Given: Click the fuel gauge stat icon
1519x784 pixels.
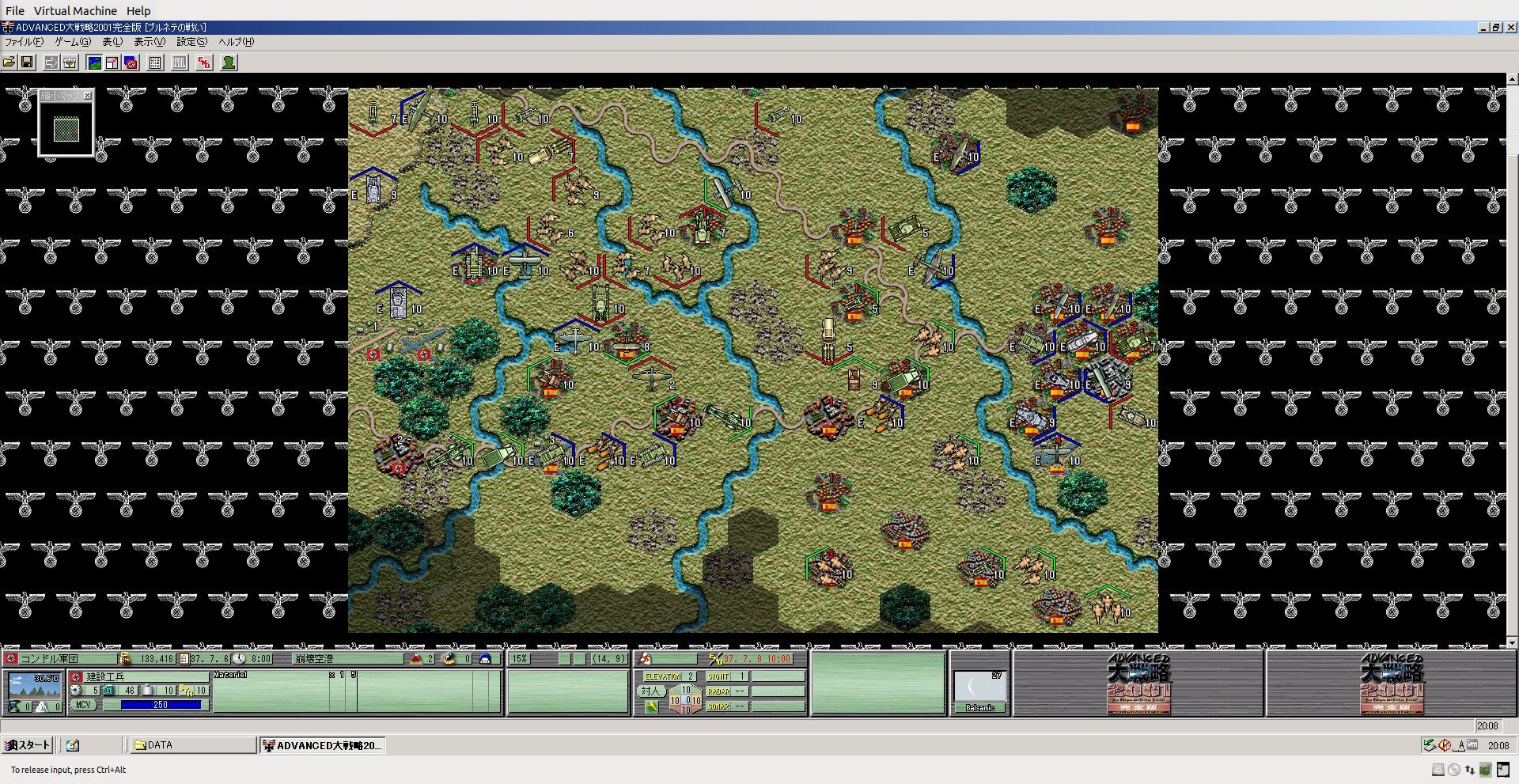Looking at the screenshot, I should (x=76, y=691).
